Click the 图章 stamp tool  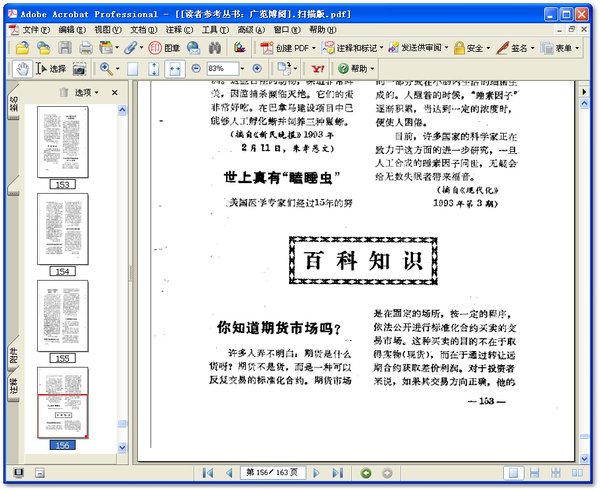pos(165,48)
